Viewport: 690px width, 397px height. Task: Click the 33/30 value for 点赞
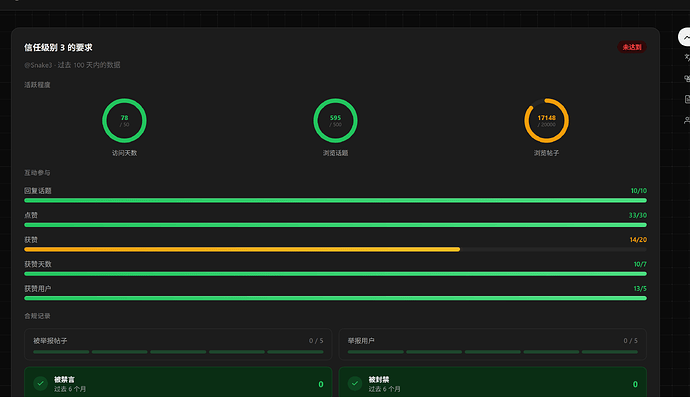[x=638, y=215]
